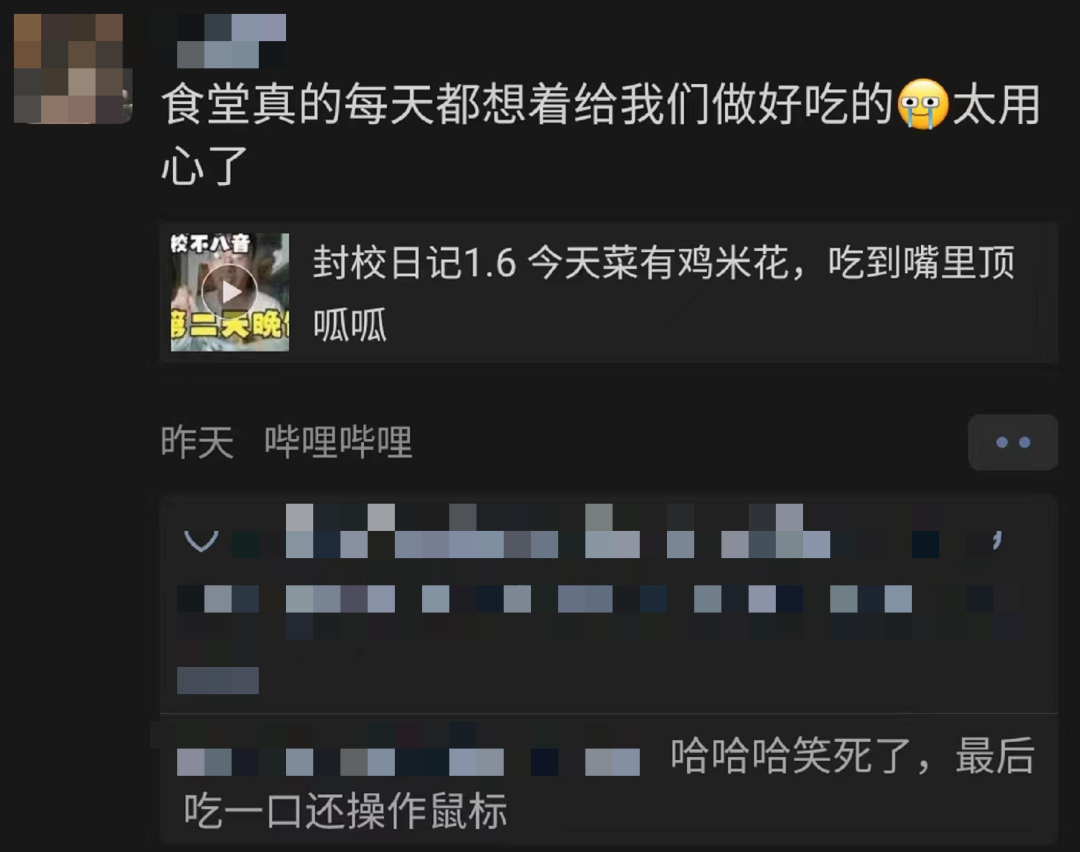Tap the crying emoji in the post
The height and width of the screenshot is (852, 1080).
[924, 104]
